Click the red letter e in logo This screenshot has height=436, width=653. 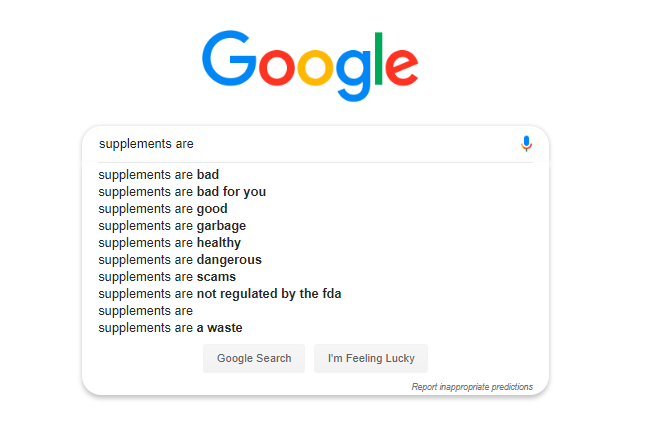click(x=401, y=67)
